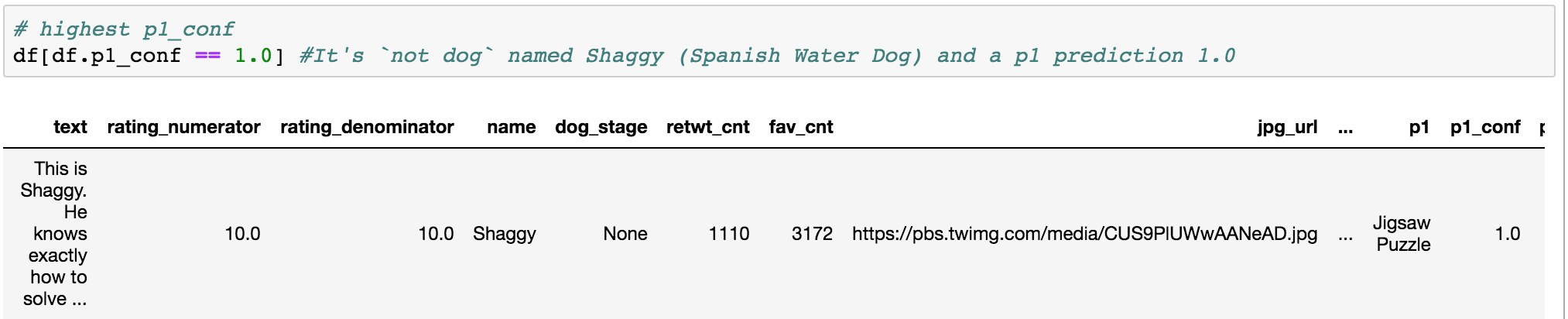Click the 'None' dog_stage cell
The height and width of the screenshot is (319, 1568).
pos(625,234)
